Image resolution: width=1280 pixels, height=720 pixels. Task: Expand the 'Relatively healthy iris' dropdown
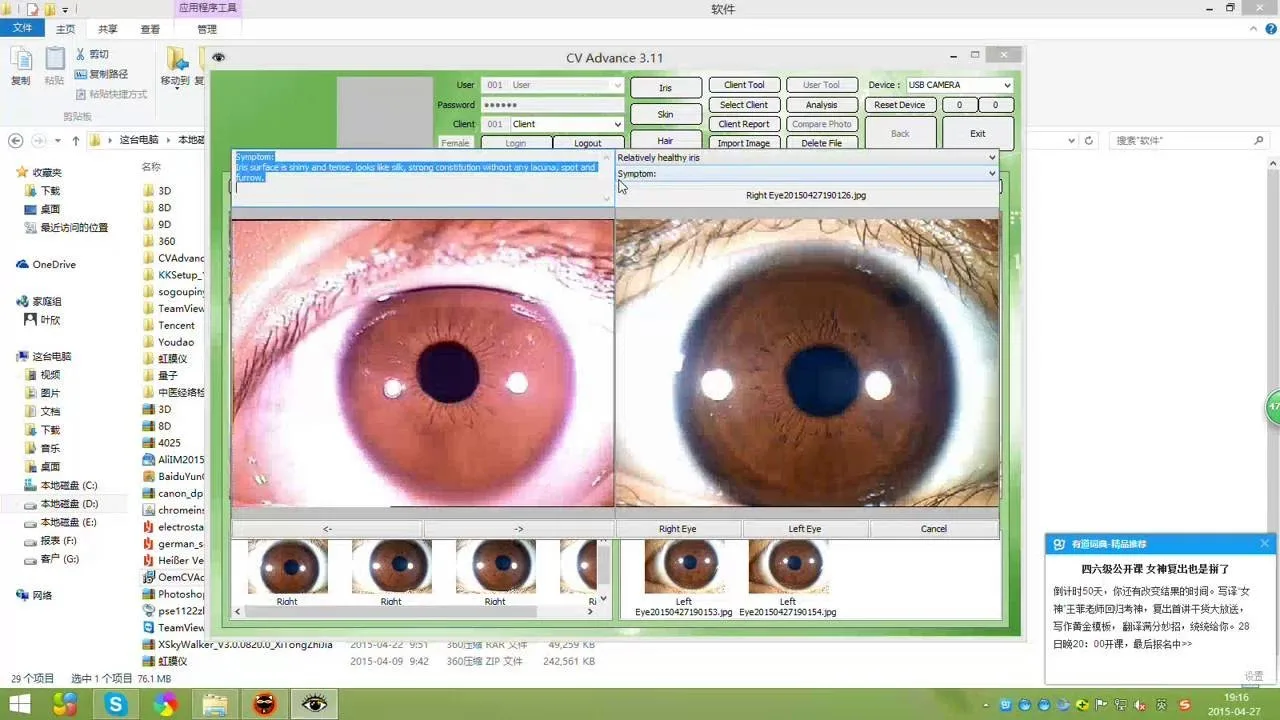tap(992, 158)
